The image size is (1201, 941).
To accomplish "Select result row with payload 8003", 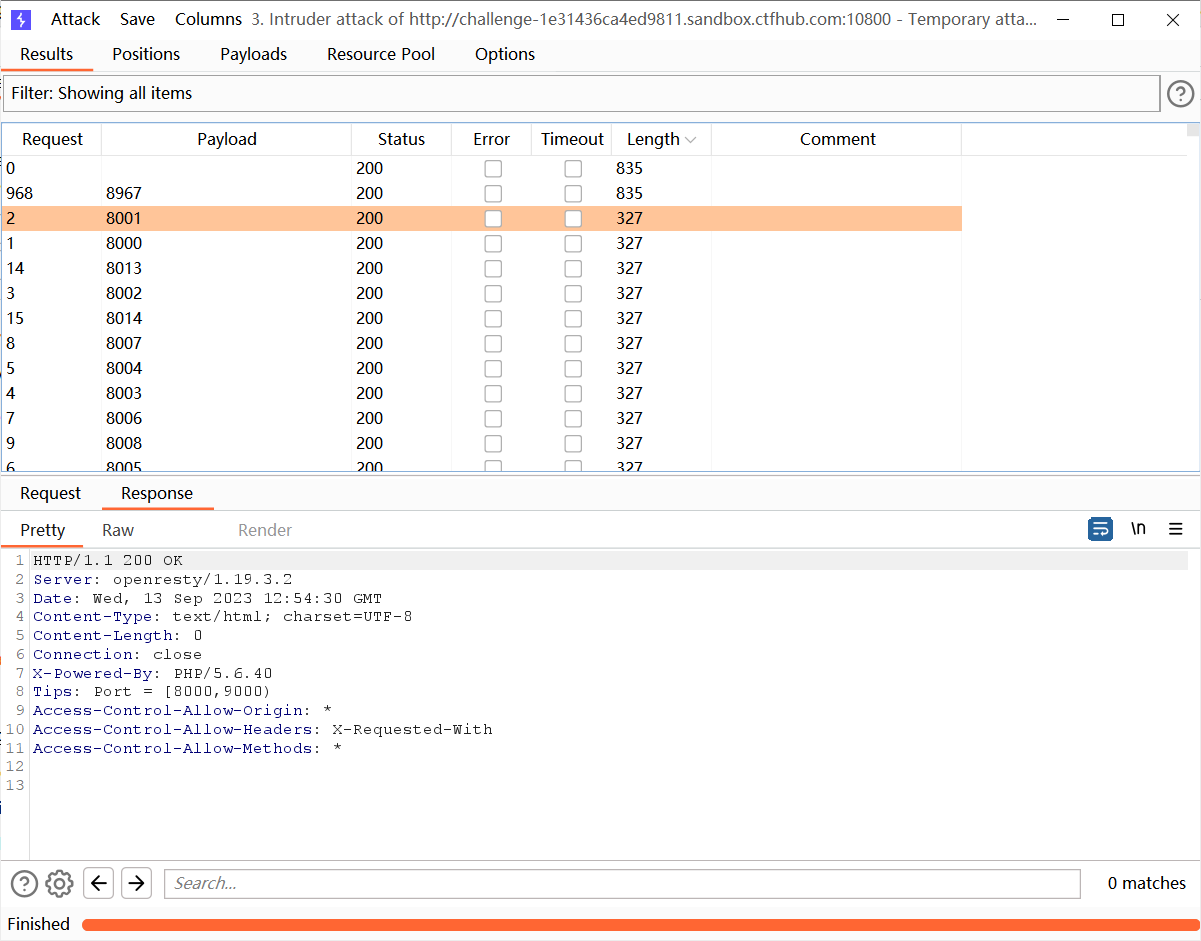I will click(x=481, y=393).
